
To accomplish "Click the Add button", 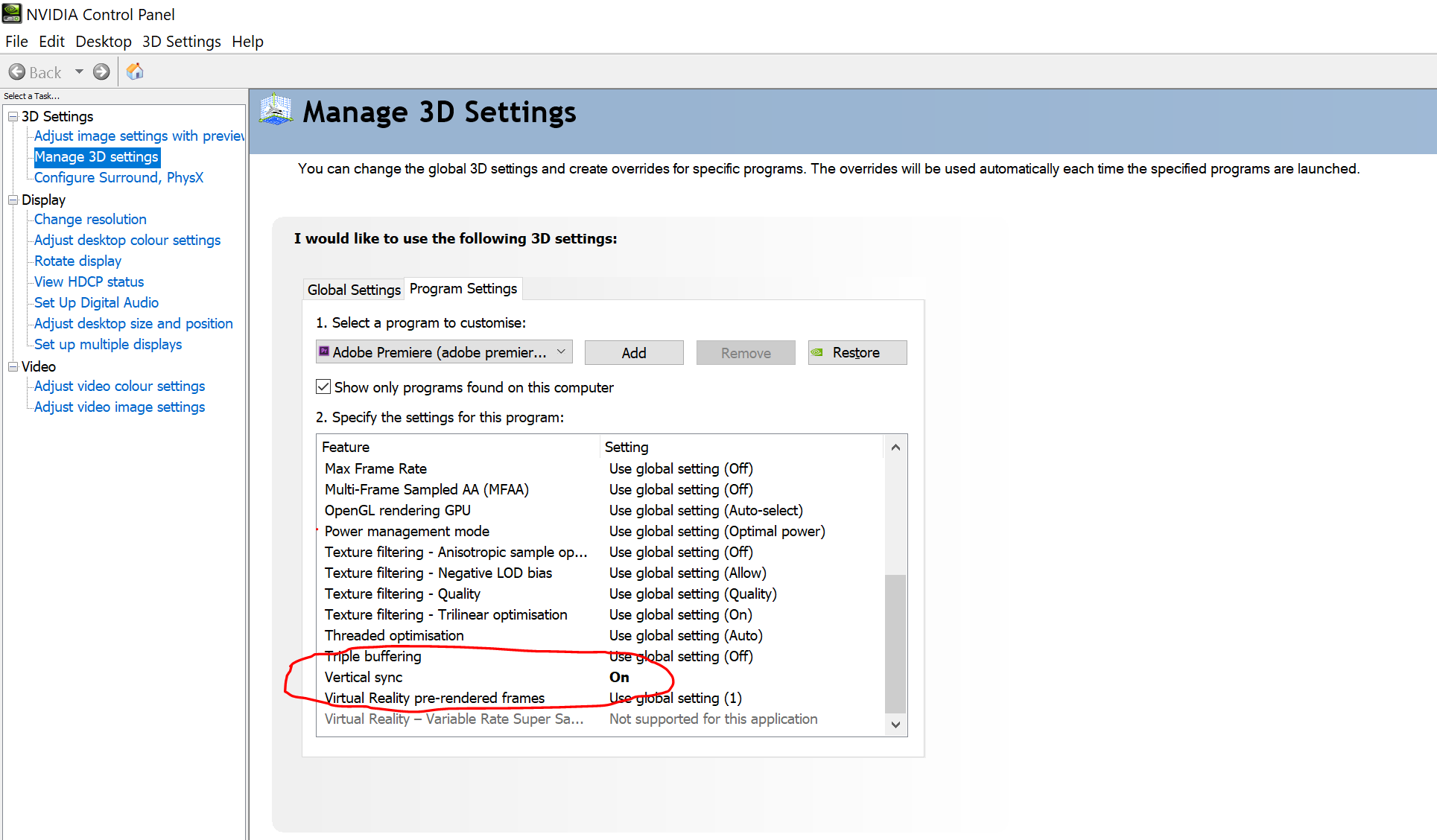I will point(633,352).
